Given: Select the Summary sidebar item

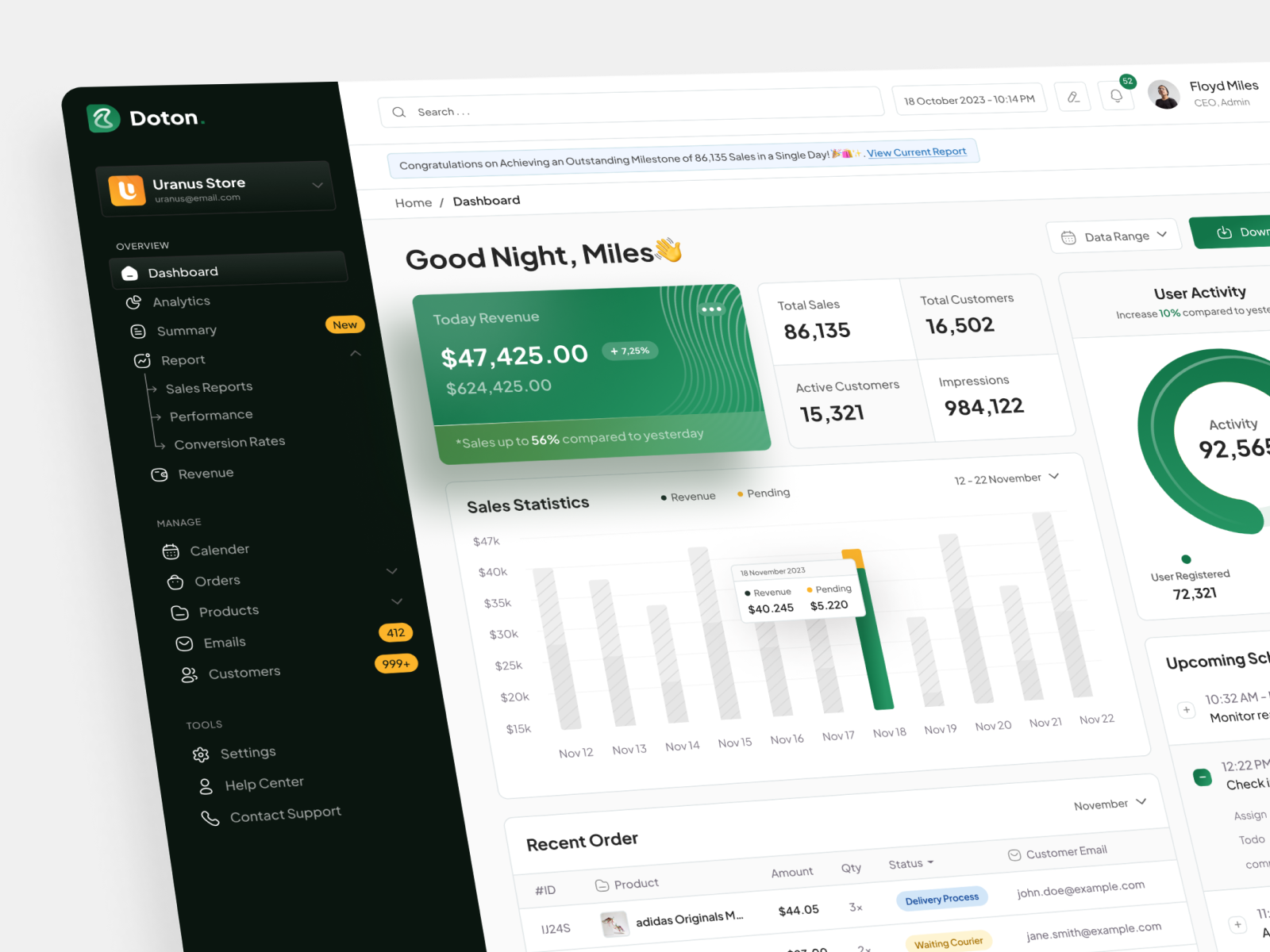Looking at the screenshot, I should [x=187, y=330].
